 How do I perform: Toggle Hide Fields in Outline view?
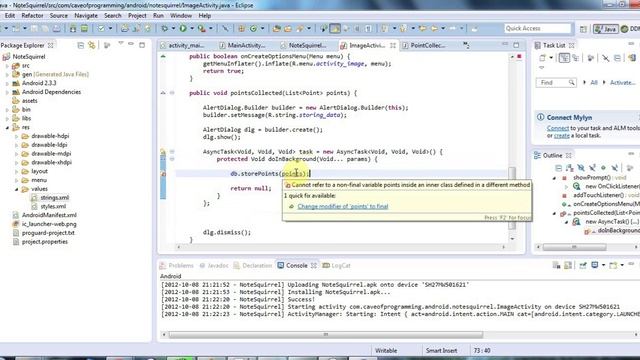pos(581,167)
